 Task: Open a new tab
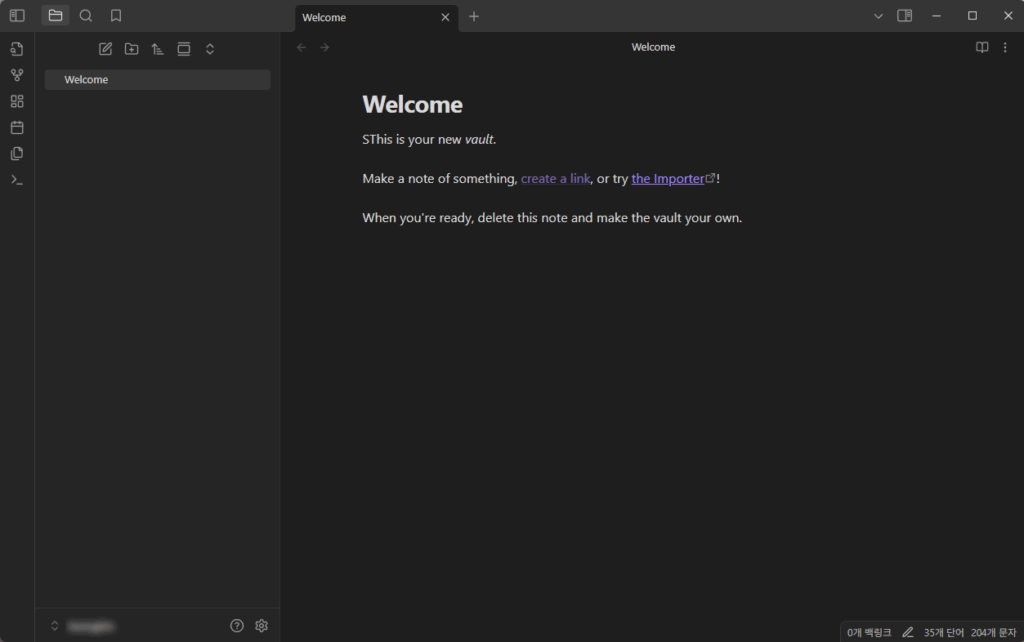click(474, 17)
